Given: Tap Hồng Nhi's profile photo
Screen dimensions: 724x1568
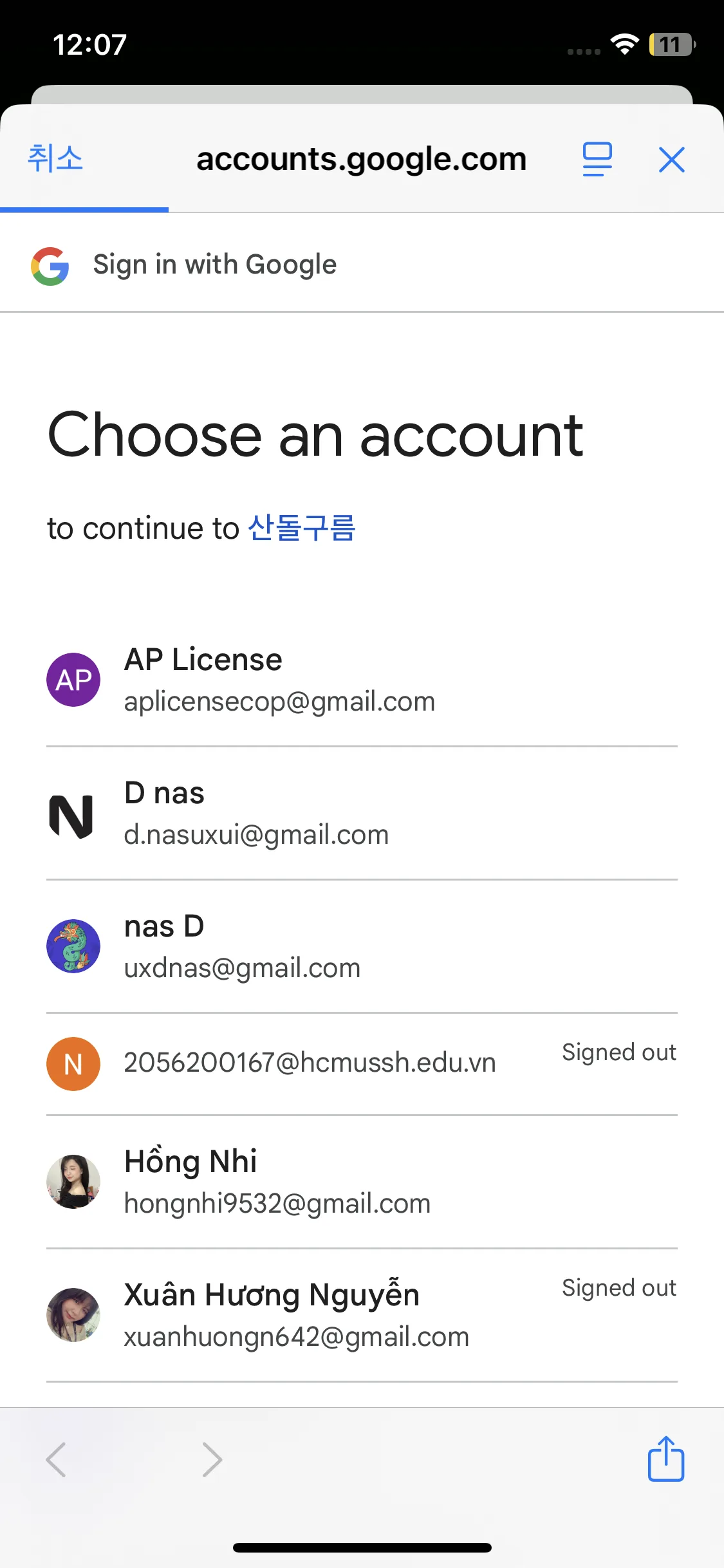Looking at the screenshot, I should 73,1182.
